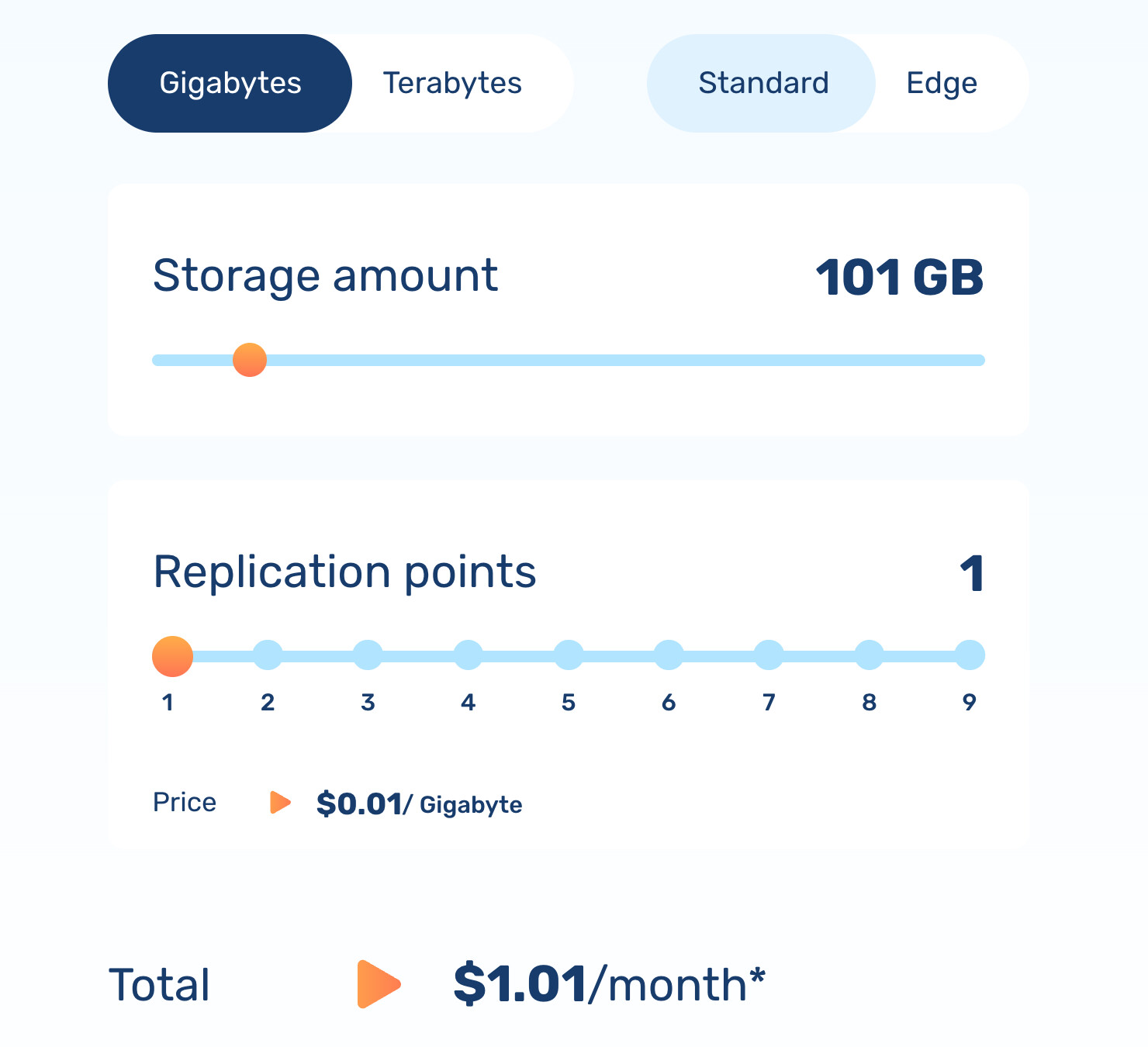Switch storage unit to Terabytes
Viewport: 1148px width, 1047px height.
coord(452,83)
